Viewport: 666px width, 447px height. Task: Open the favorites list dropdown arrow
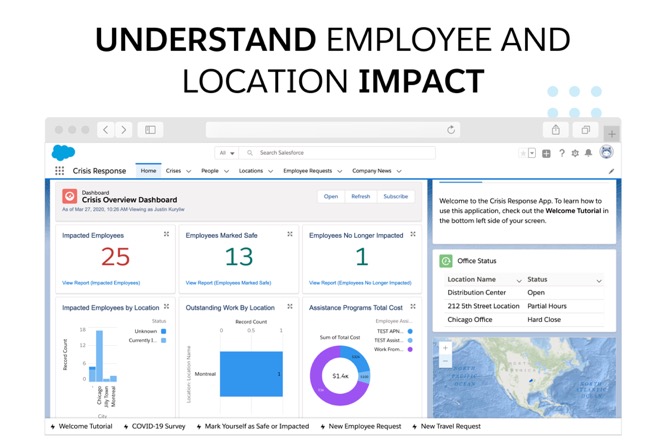[532, 153]
